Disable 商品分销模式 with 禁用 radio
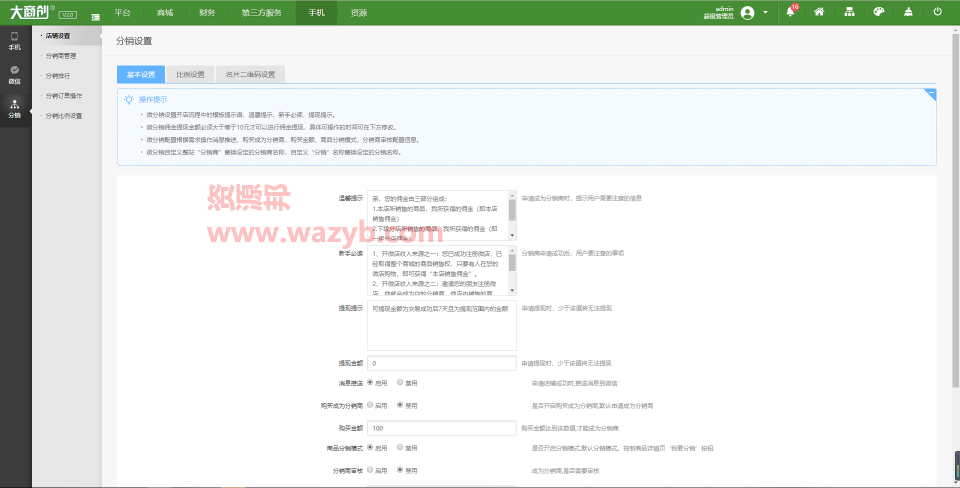 click(400, 448)
